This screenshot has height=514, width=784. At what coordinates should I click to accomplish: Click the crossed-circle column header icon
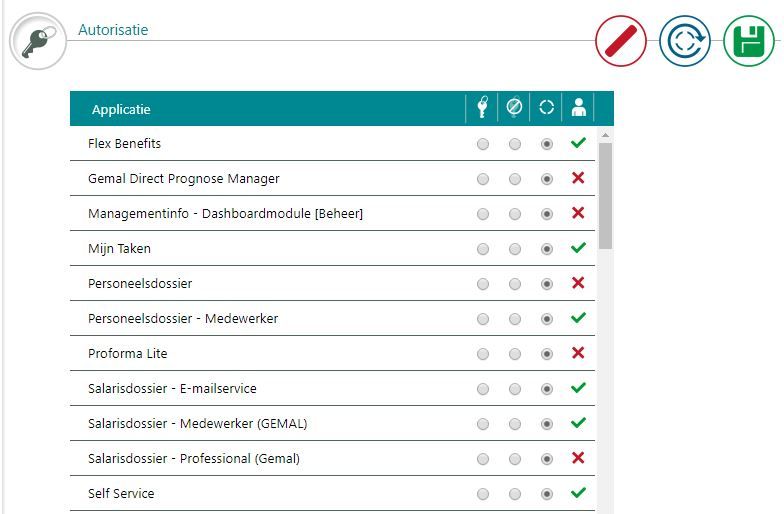[514, 108]
